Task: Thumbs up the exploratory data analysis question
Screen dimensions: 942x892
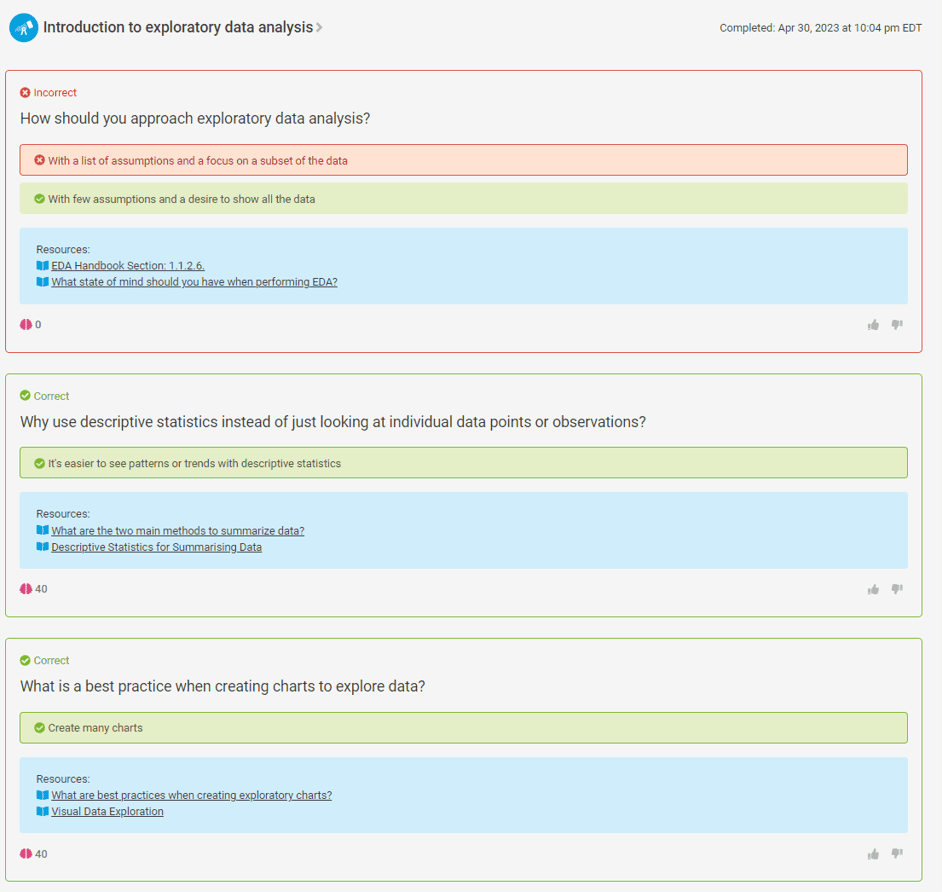Action: (x=873, y=325)
